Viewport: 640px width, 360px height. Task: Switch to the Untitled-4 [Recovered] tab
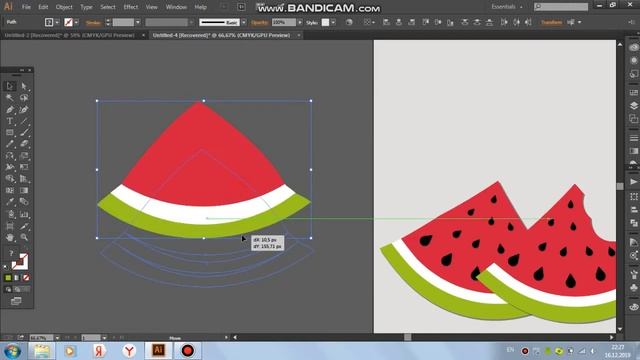(x=221, y=36)
